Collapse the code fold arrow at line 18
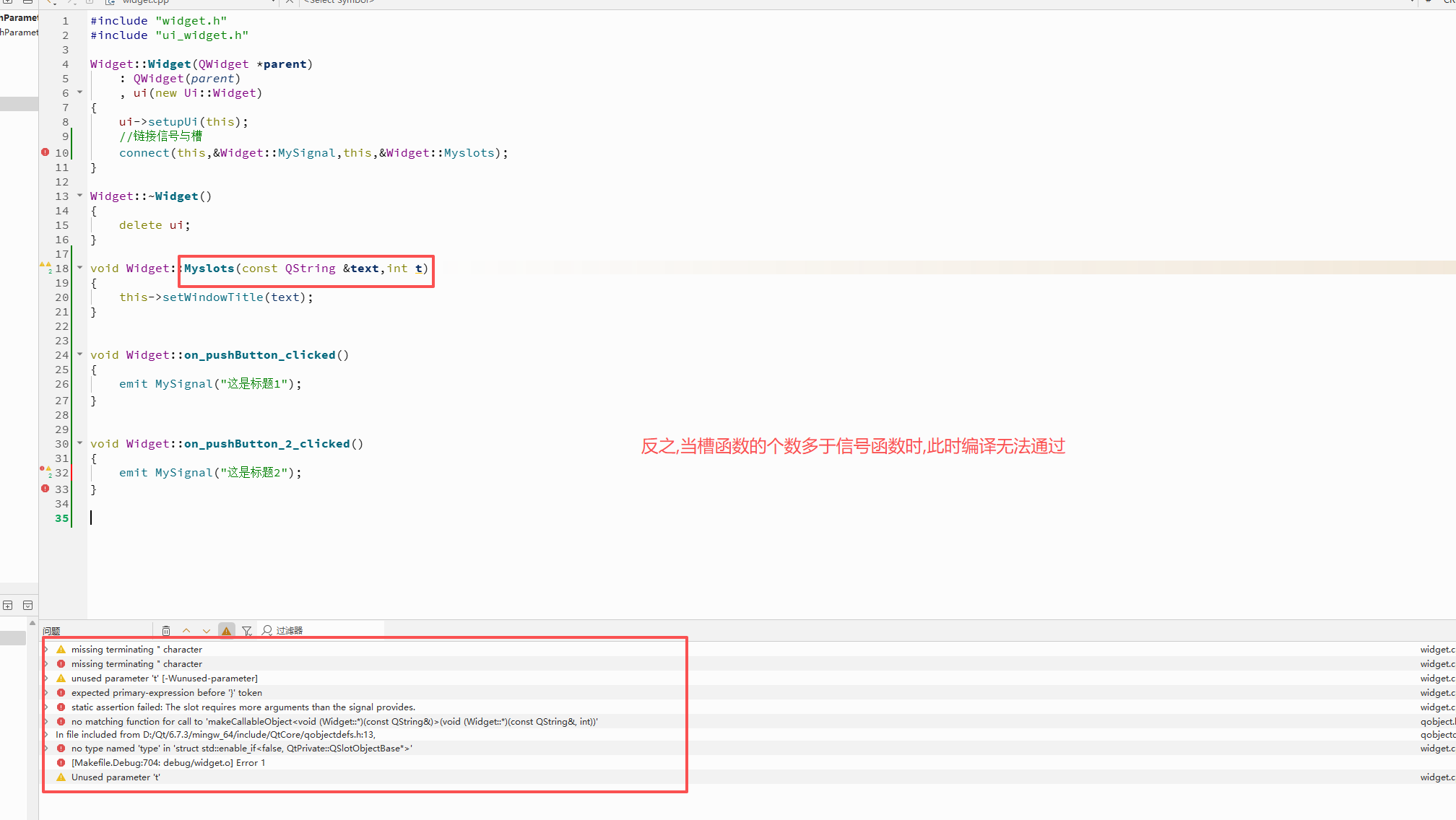The height and width of the screenshot is (820, 1456). pos(79,268)
